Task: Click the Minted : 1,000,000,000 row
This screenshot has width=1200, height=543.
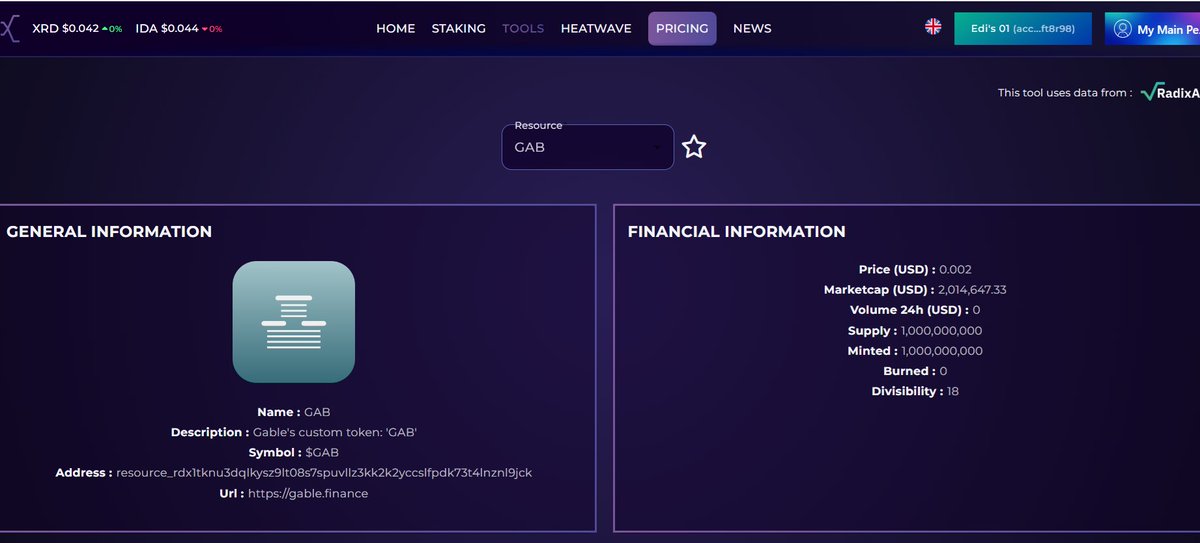Action: click(x=915, y=351)
